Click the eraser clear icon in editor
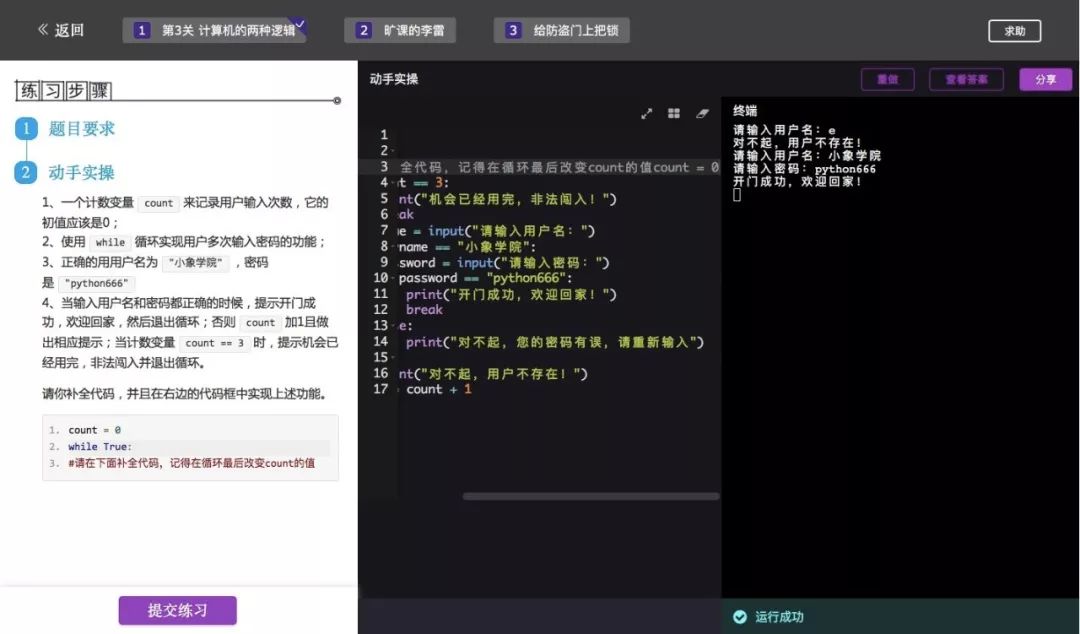Image resolution: width=1080 pixels, height=634 pixels. point(702,113)
